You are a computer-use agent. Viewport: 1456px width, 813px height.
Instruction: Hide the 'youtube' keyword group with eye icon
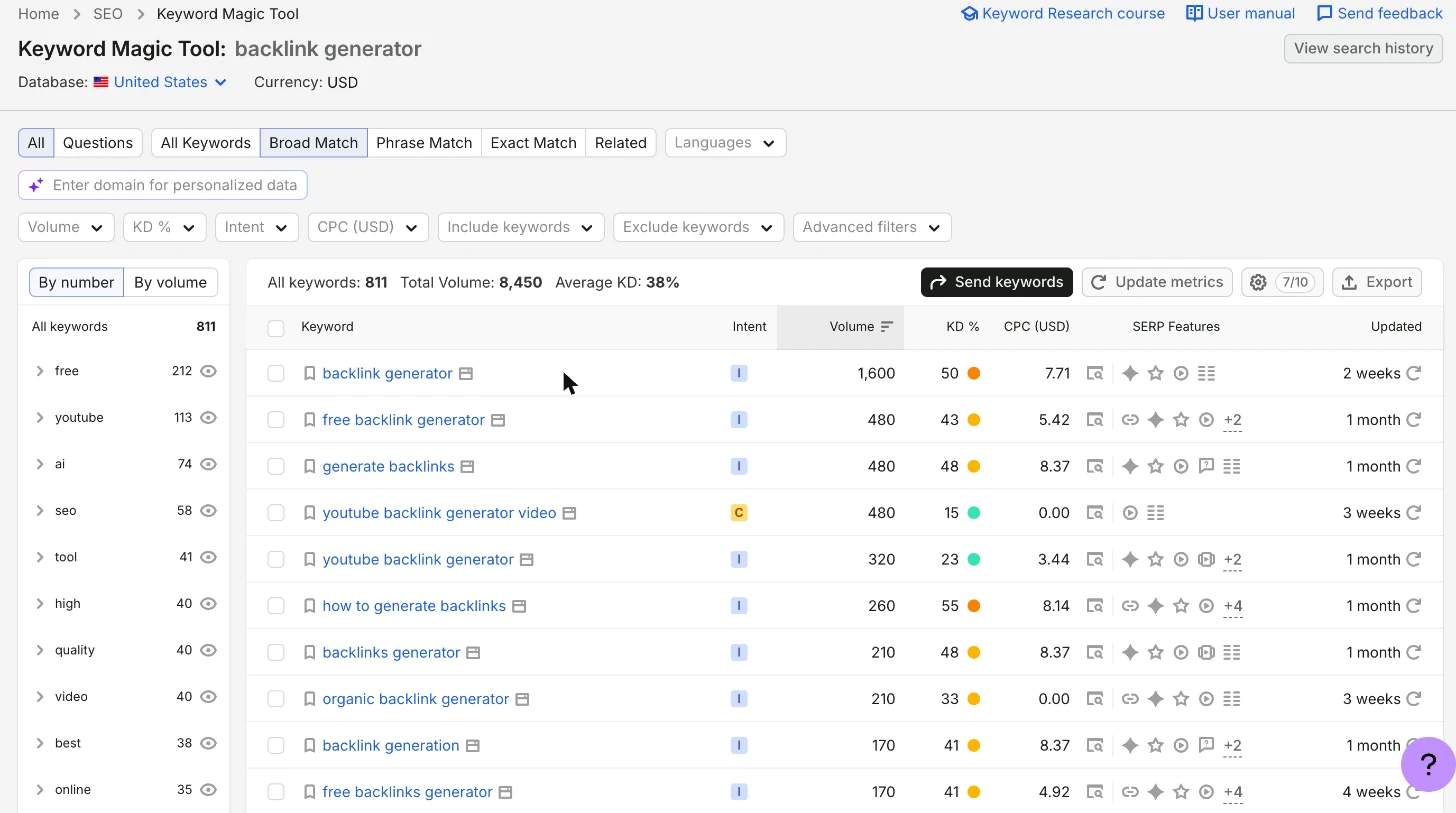tap(208, 417)
